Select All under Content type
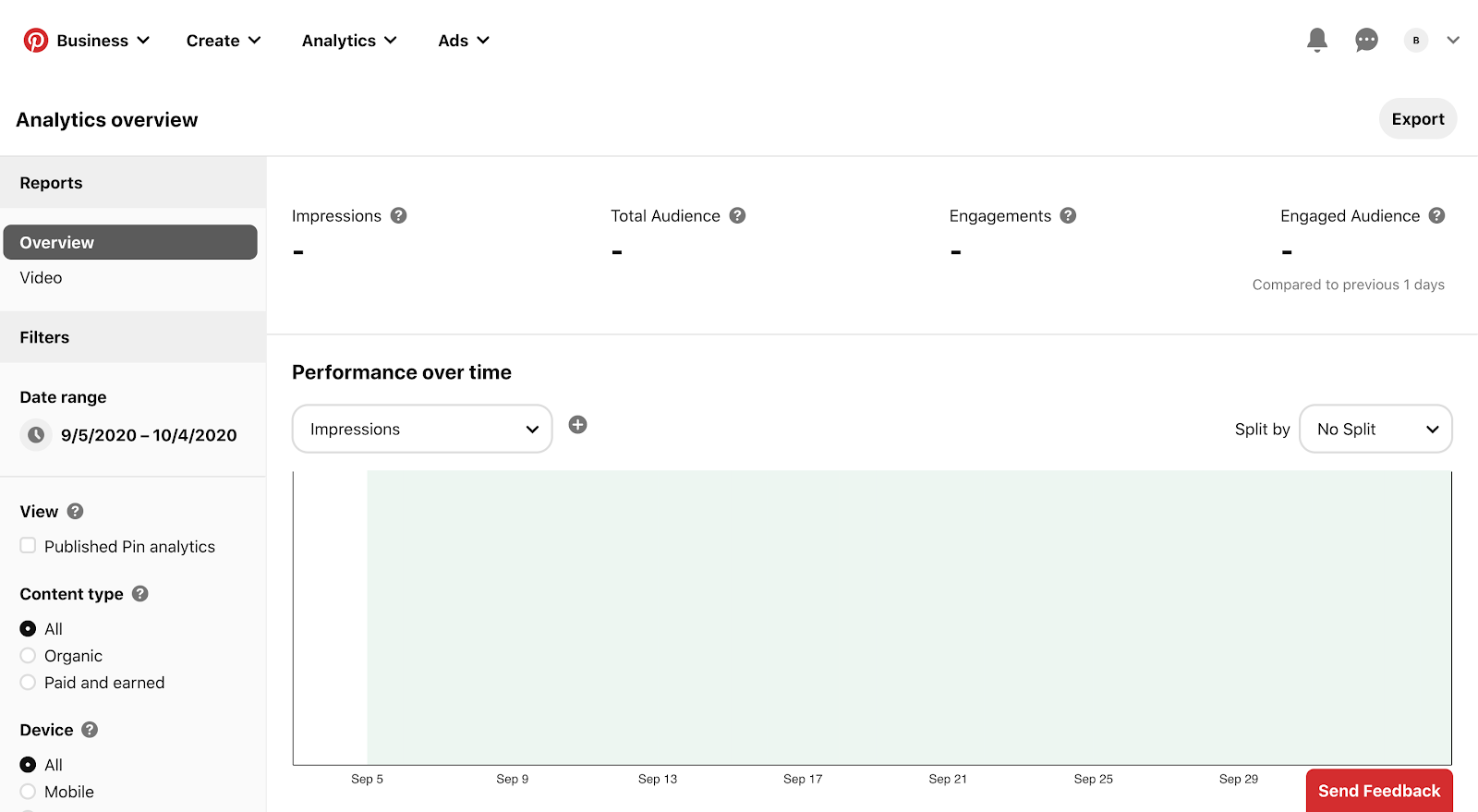Screen dimensions: 1478x812 [28, 628]
